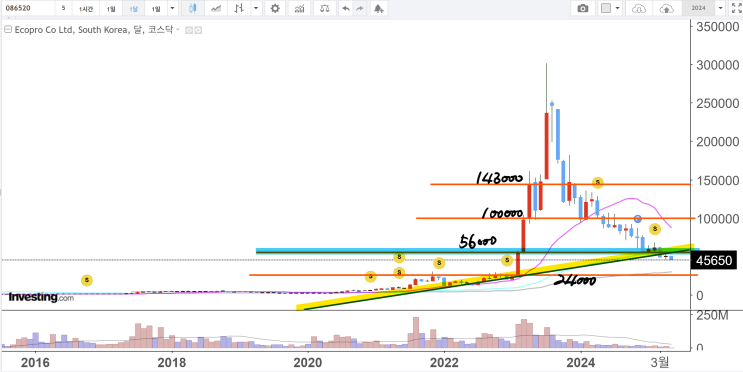Click the 3월 label on time axis
Screen dimensions: 743x372
tap(661, 363)
